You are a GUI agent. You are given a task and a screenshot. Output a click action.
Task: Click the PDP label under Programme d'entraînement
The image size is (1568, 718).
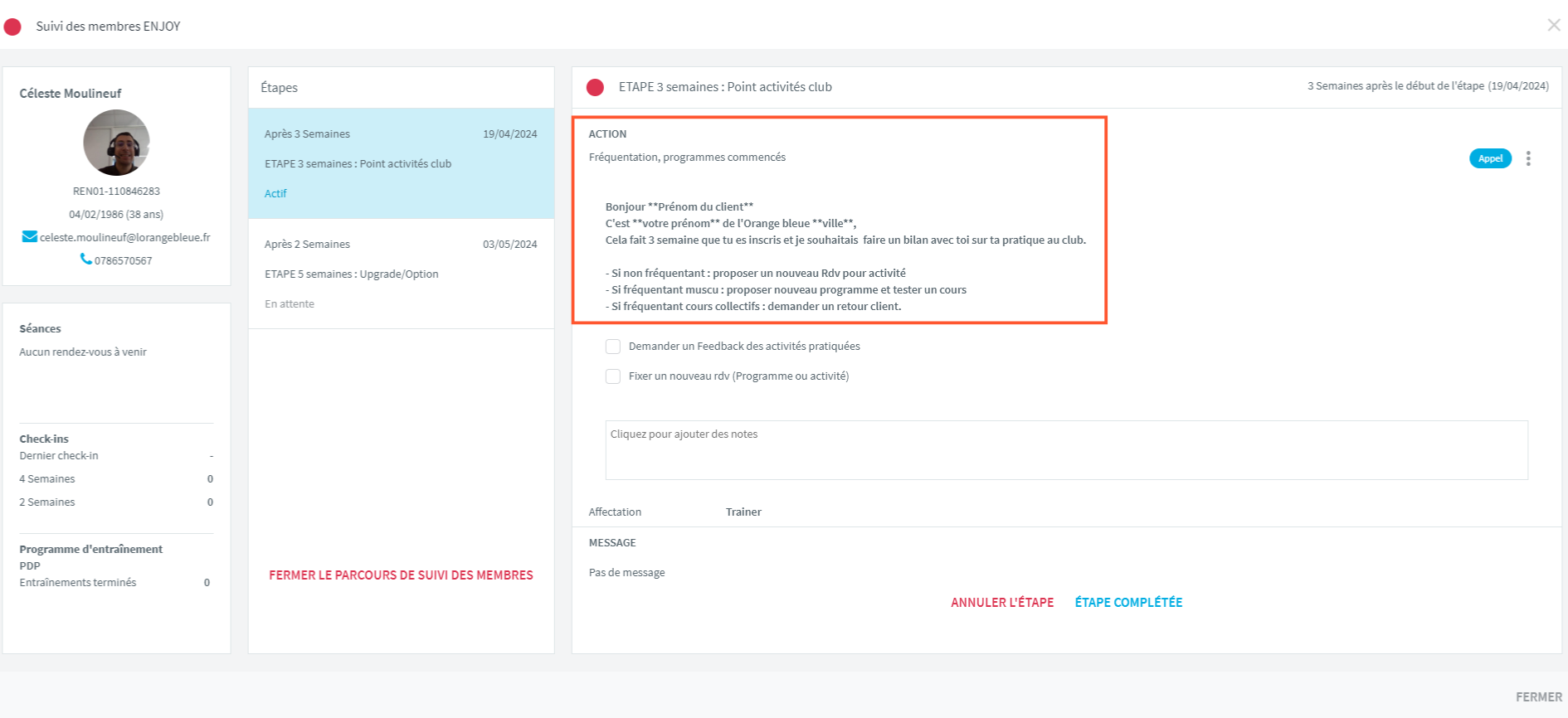click(30, 565)
